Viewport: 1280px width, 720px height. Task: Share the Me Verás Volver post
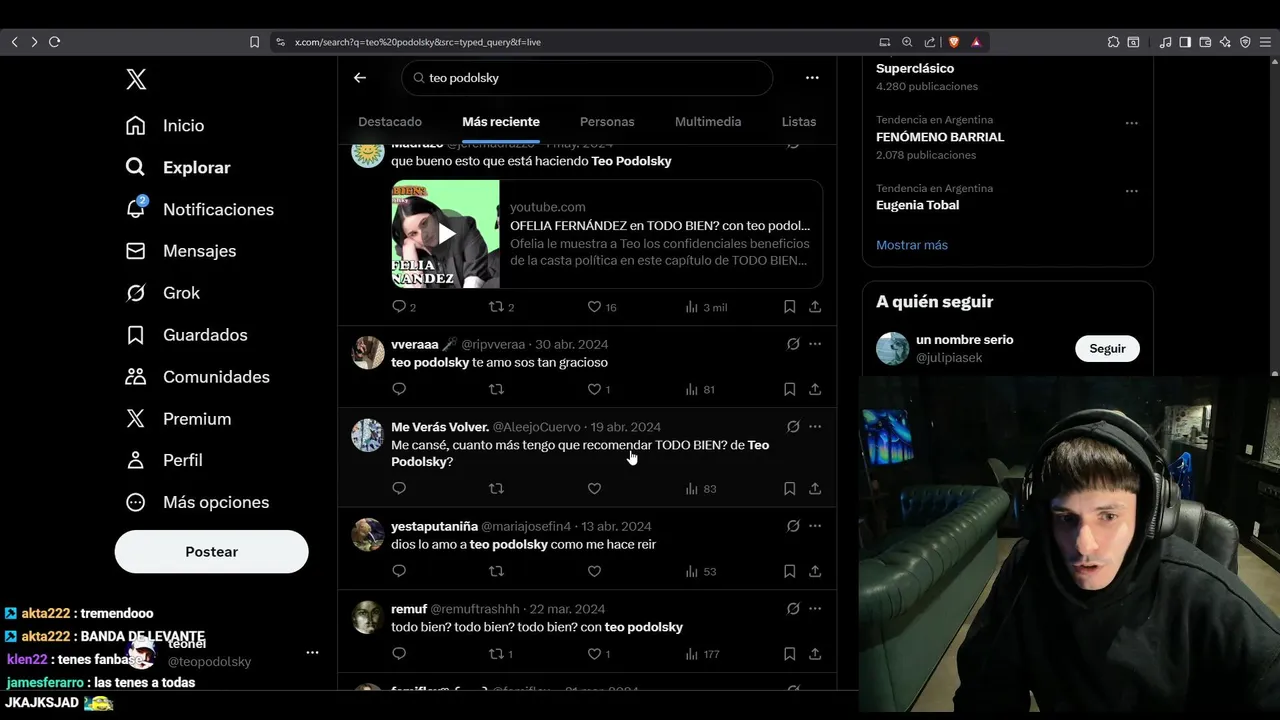pyautogui.click(x=815, y=489)
